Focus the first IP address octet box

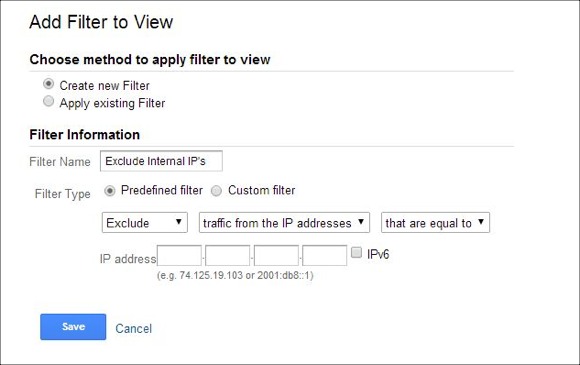[179, 255]
